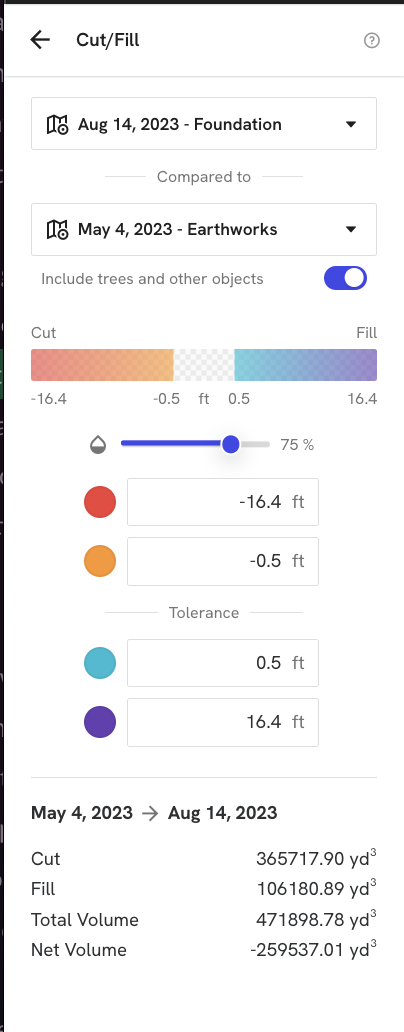Screen dimensions: 404x1032
Task: Select the red cut color swatch
Action: pyautogui.click(x=100, y=502)
